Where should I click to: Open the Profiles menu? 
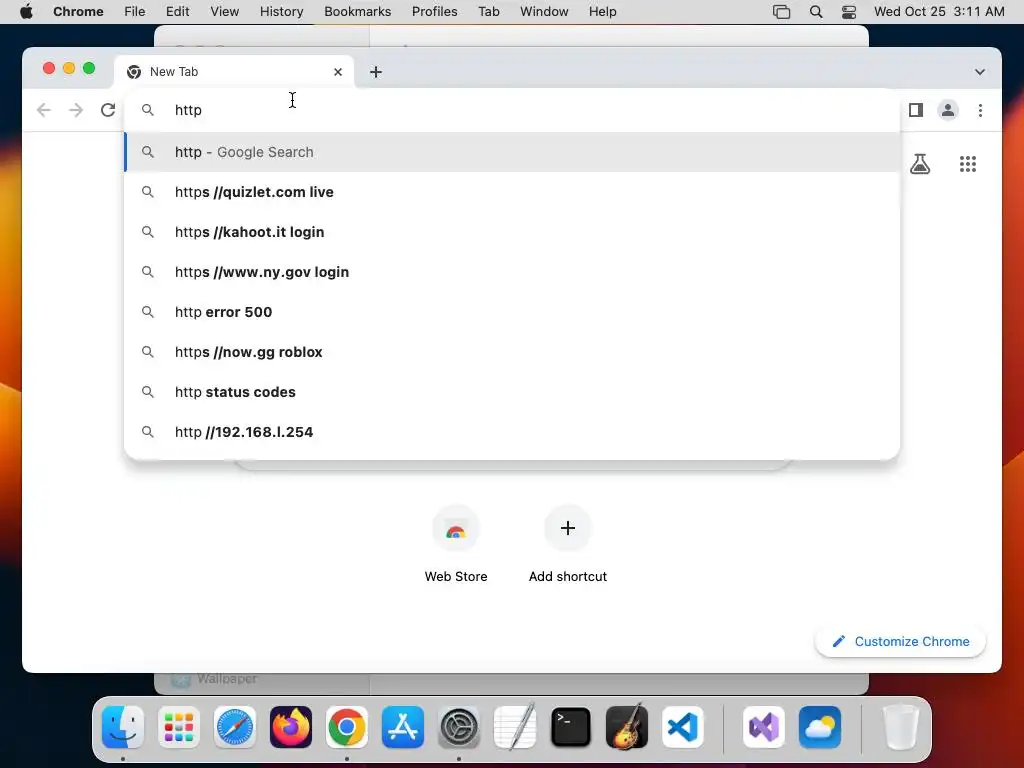click(x=434, y=12)
